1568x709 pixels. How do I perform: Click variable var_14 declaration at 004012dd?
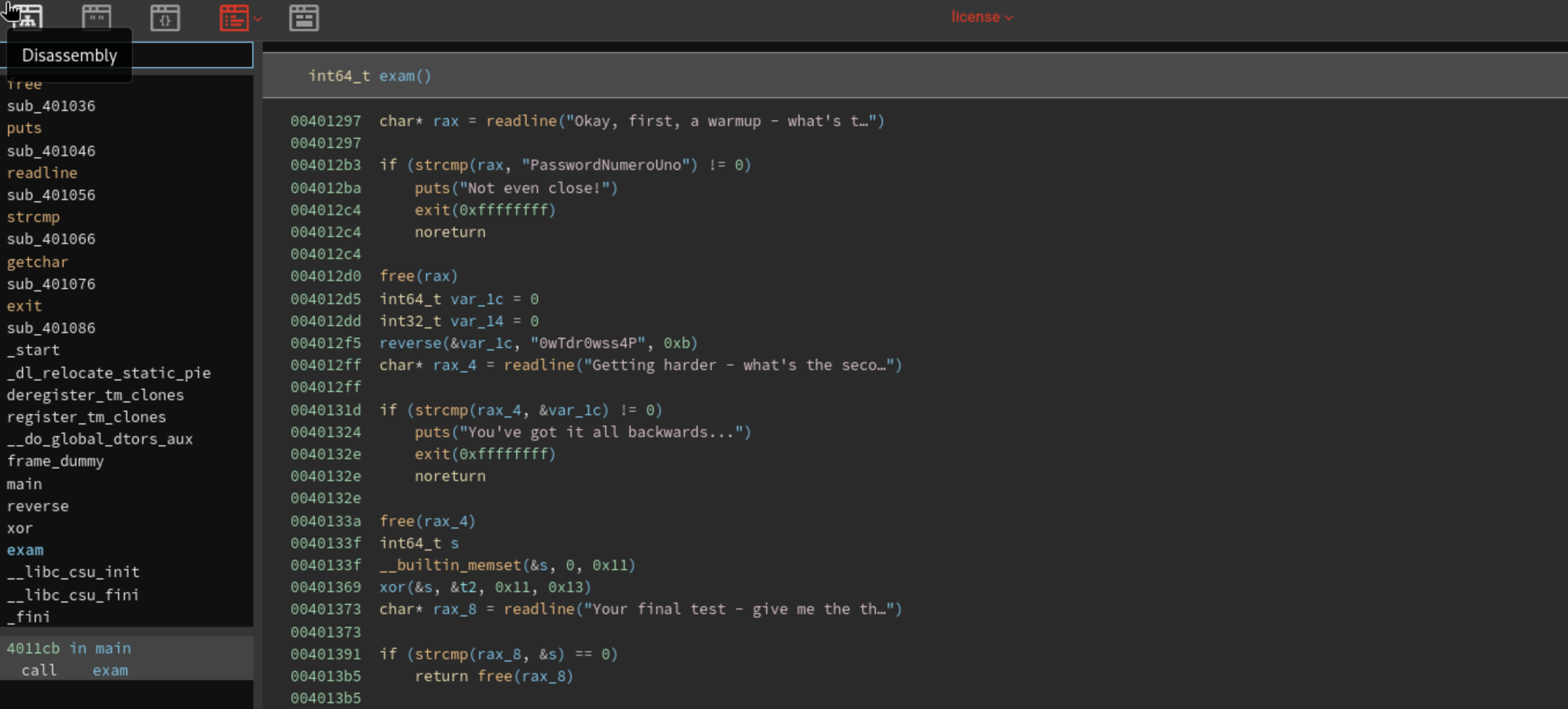pos(477,321)
